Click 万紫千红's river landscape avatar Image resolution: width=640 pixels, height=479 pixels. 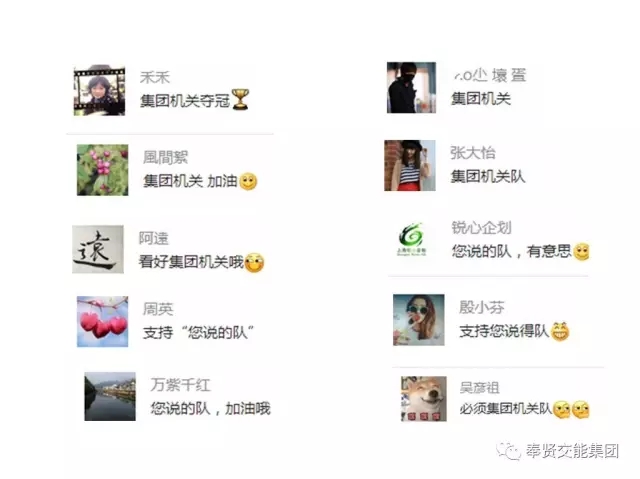[x=110, y=396]
